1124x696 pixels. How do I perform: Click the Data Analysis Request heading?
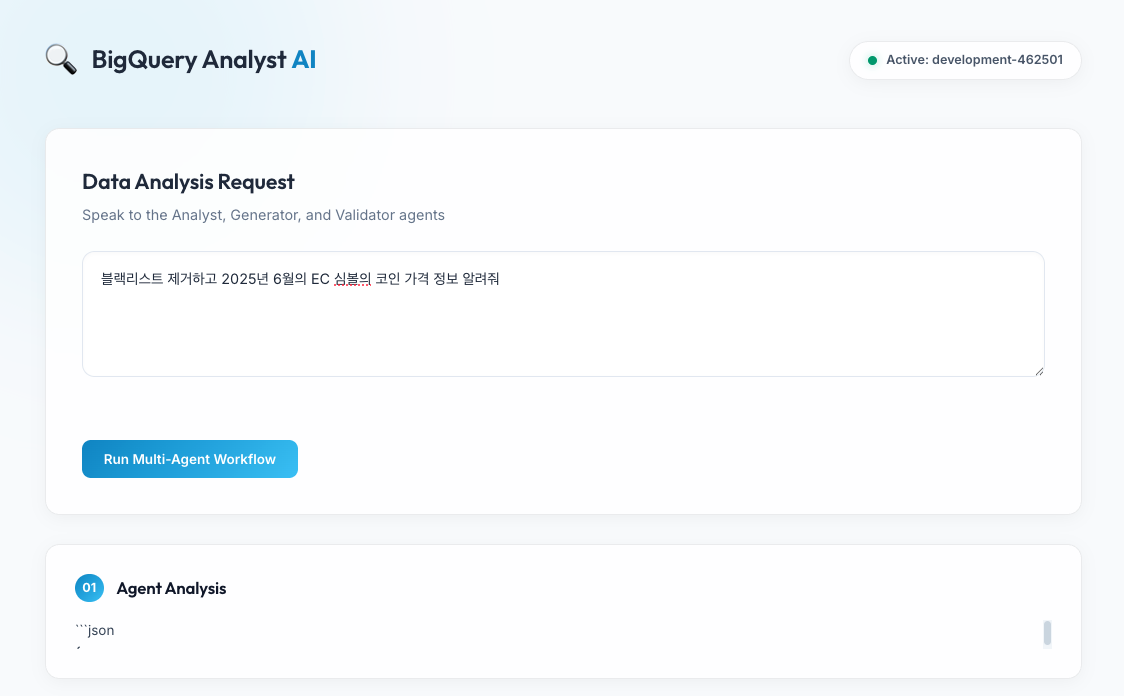pyautogui.click(x=188, y=181)
